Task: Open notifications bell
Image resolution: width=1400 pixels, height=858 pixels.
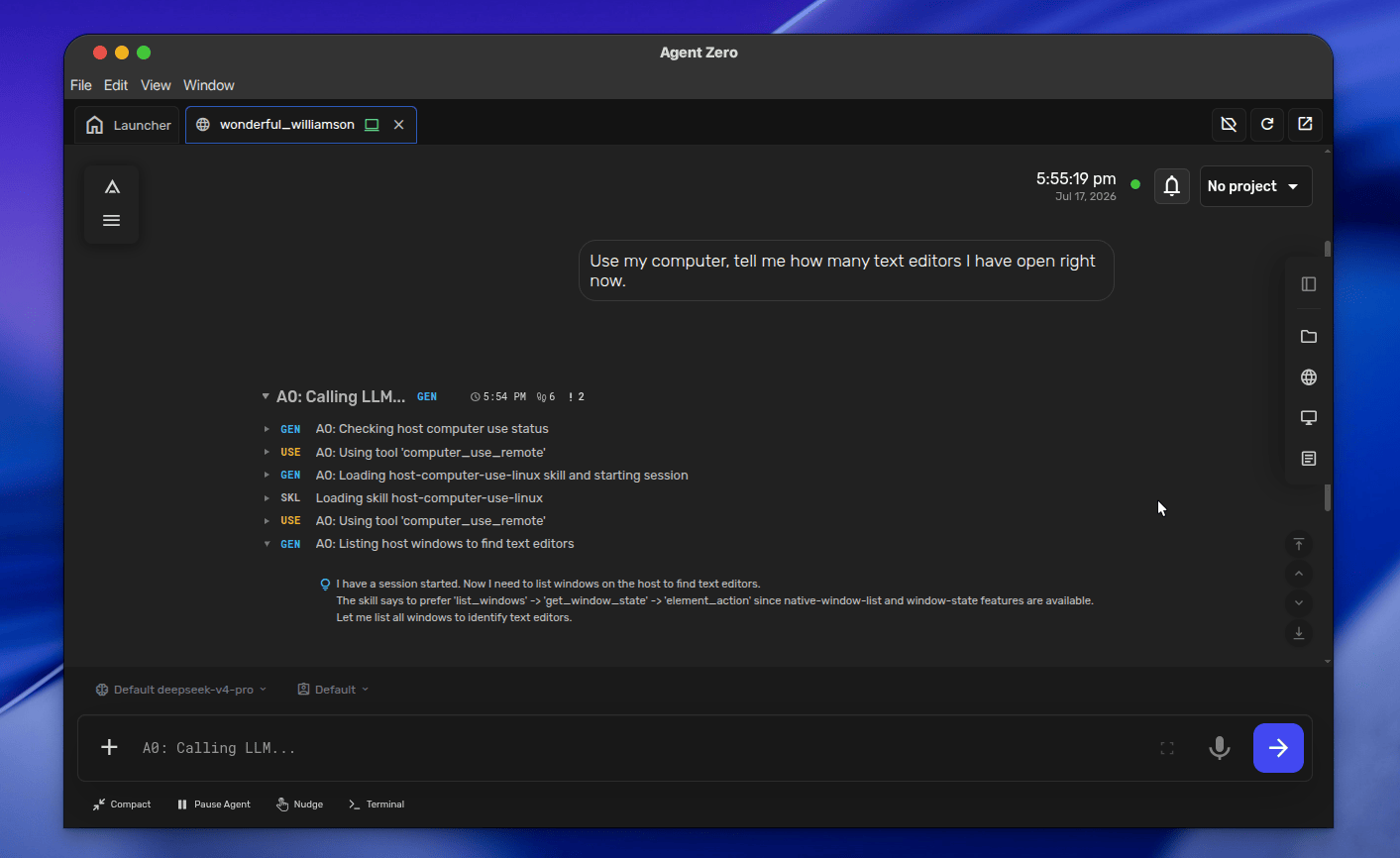Action: pos(1172,185)
